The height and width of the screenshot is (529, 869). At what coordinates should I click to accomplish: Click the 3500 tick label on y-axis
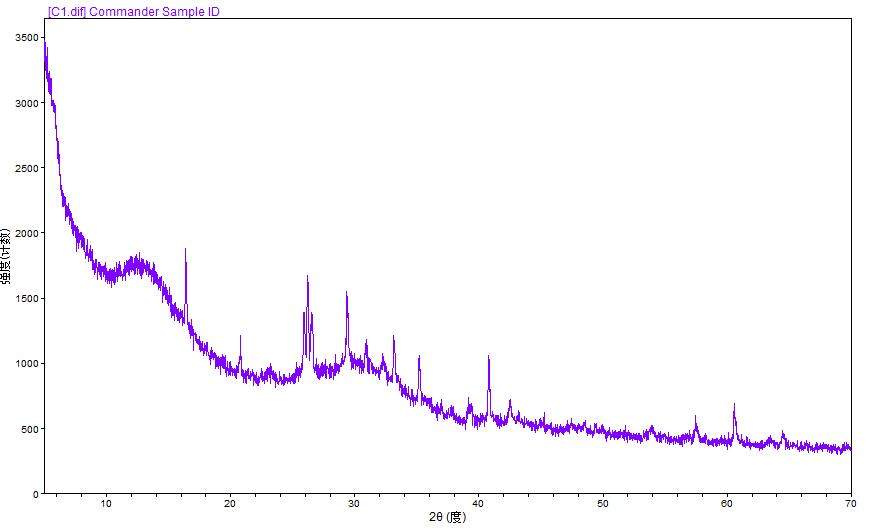[x=26, y=38]
